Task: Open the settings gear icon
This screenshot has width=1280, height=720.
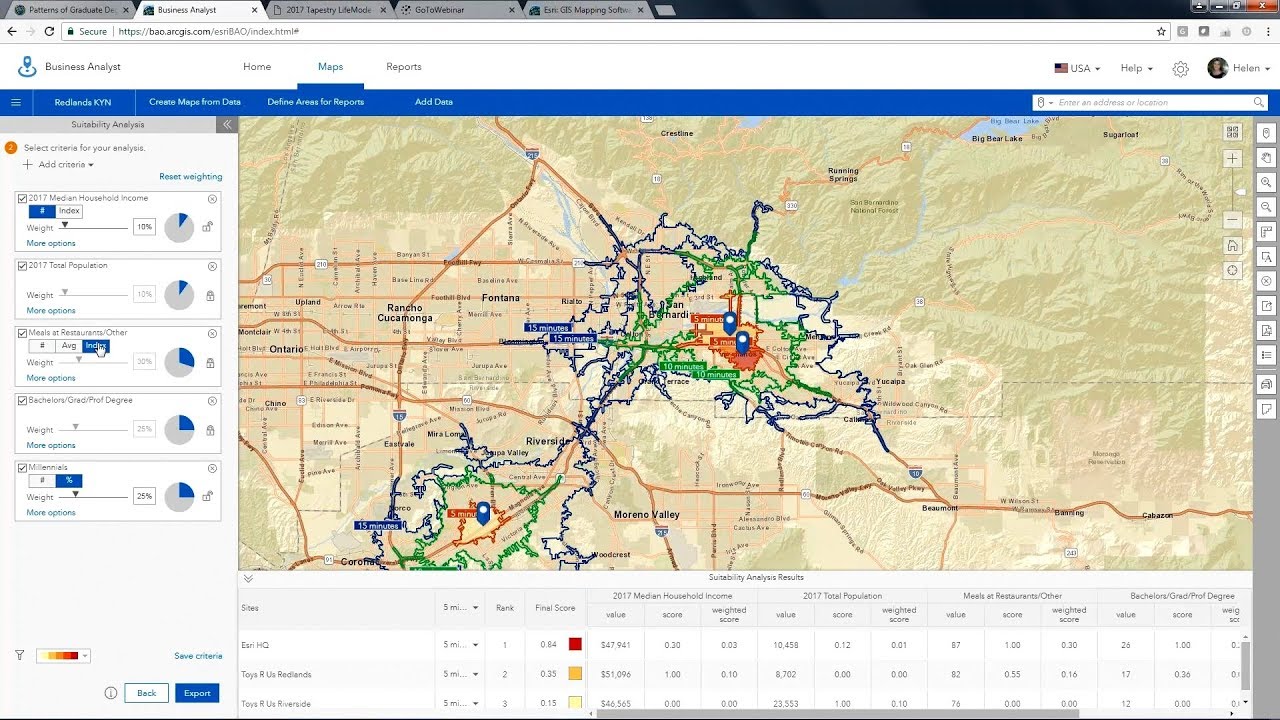Action: tap(1181, 68)
